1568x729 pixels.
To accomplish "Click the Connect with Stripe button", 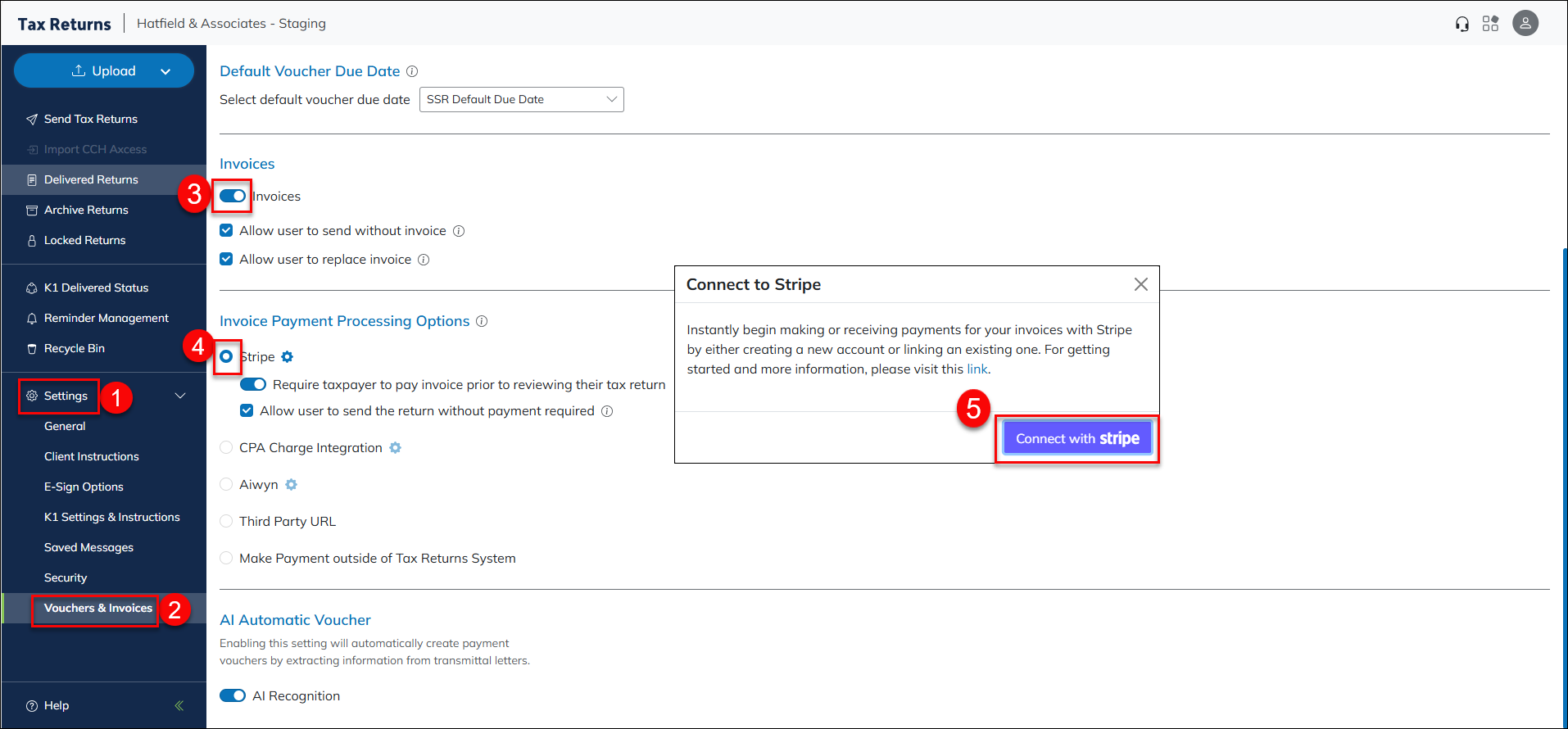I will click(x=1076, y=439).
